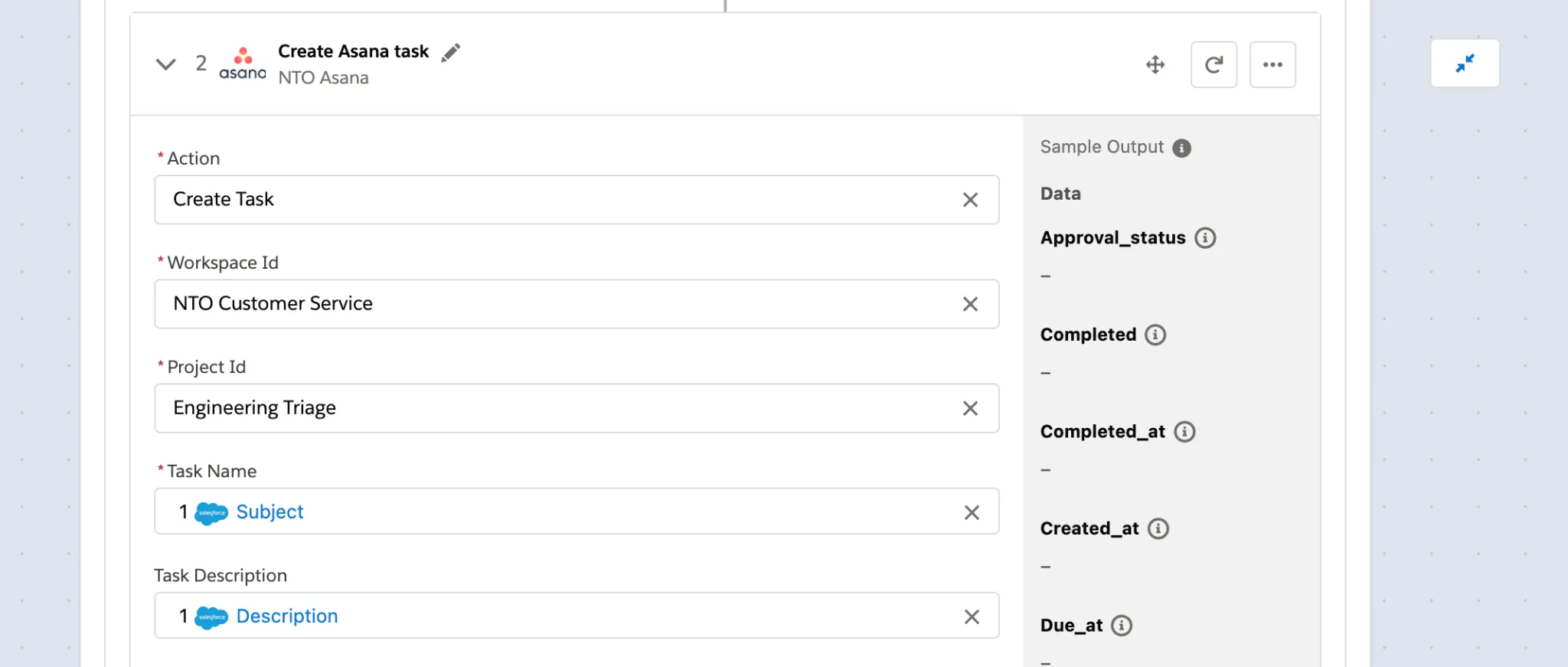This screenshot has width=1568, height=667.
Task: Click the Salesforce cloud icon on the Subject pill
Action: [x=211, y=512]
